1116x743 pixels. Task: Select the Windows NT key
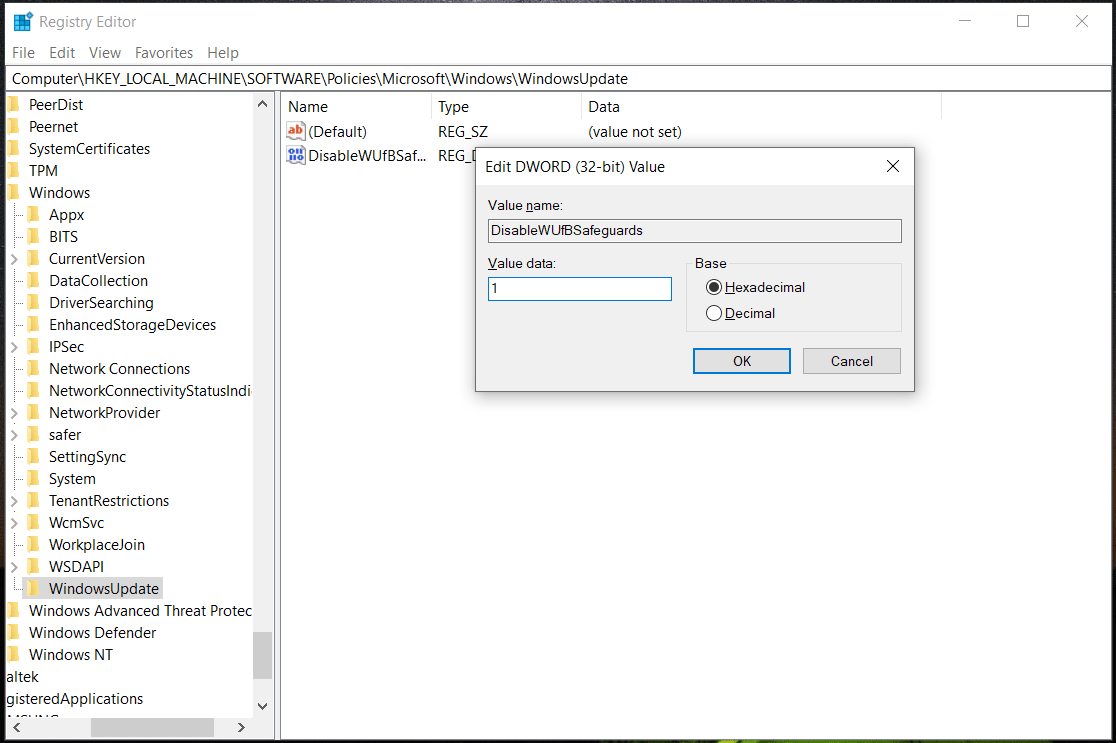pyautogui.click(x=70, y=655)
